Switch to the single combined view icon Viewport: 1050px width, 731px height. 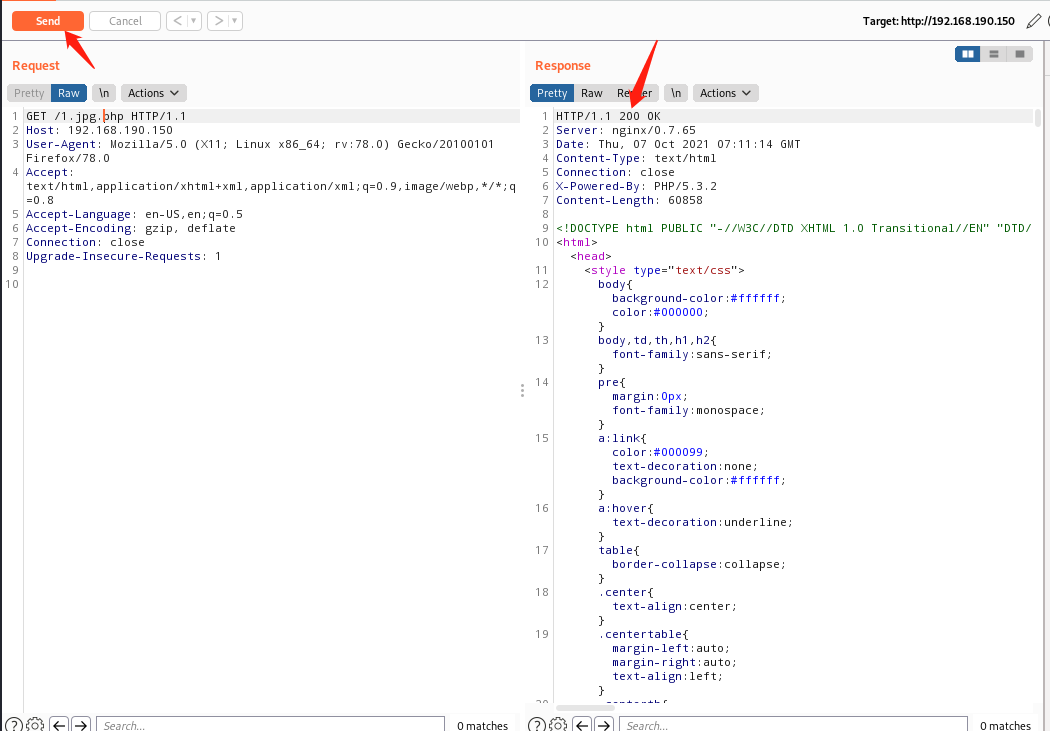pos(1020,54)
